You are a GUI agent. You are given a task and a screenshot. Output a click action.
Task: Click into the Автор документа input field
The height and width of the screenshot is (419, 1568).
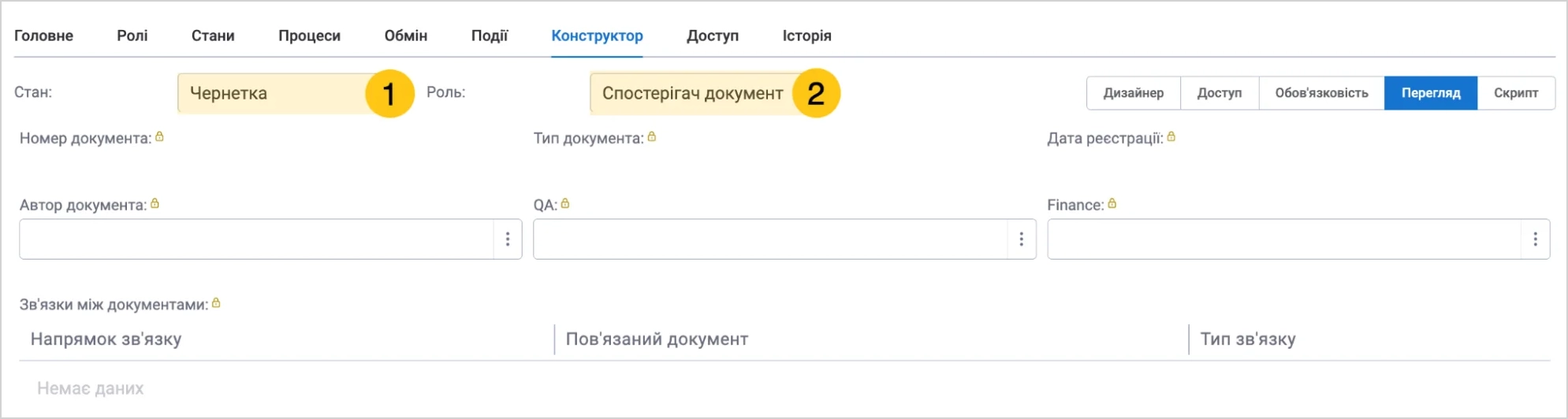coord(257,239)
